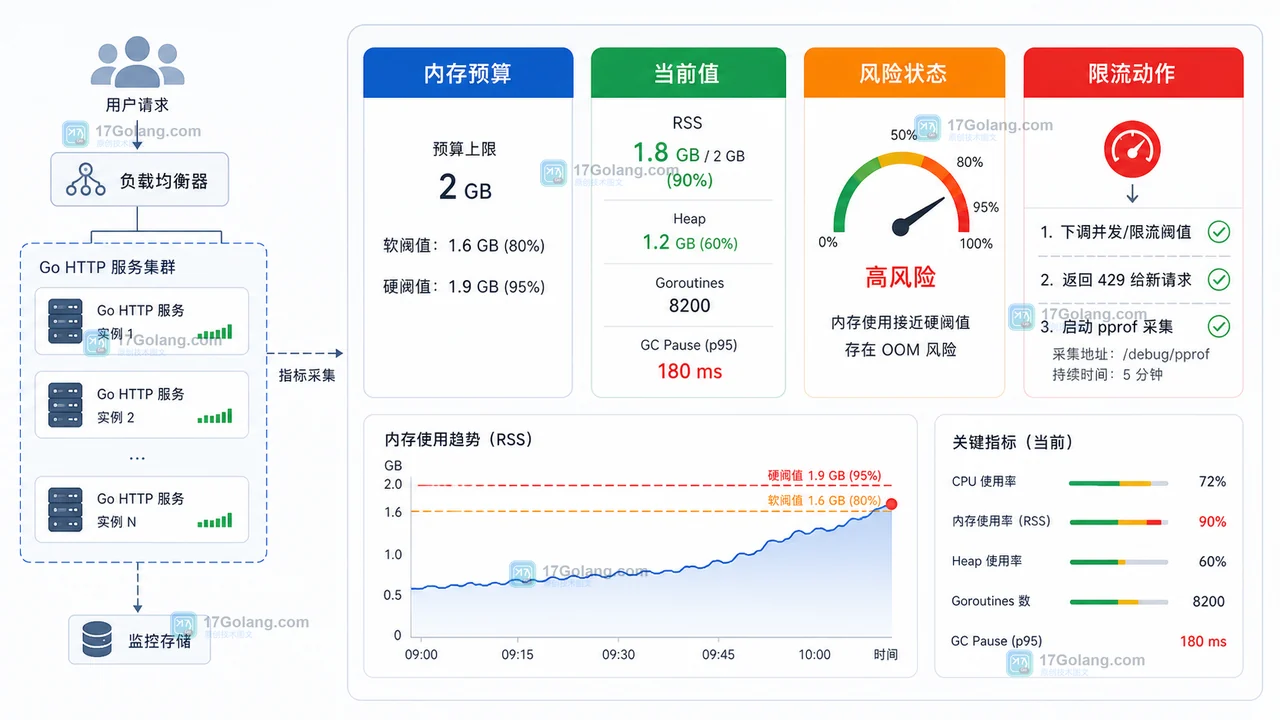Viewport: 1280px width, 720px height.
Task: Click the Goroutines 数 progress bar
Action: pos(1118,602)
